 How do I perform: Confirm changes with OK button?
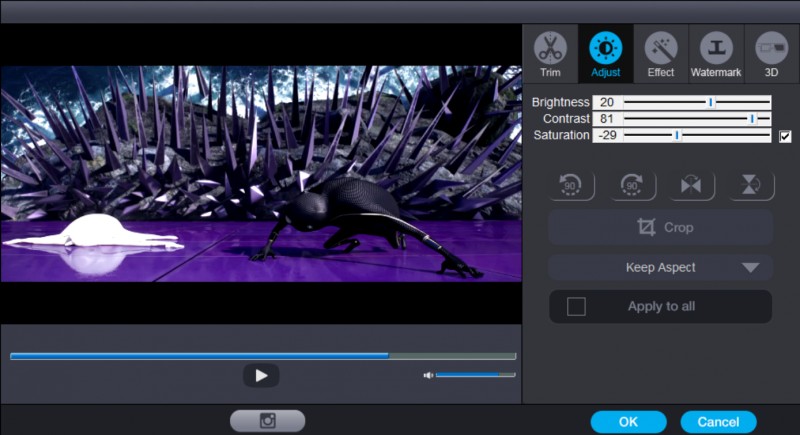628,421
